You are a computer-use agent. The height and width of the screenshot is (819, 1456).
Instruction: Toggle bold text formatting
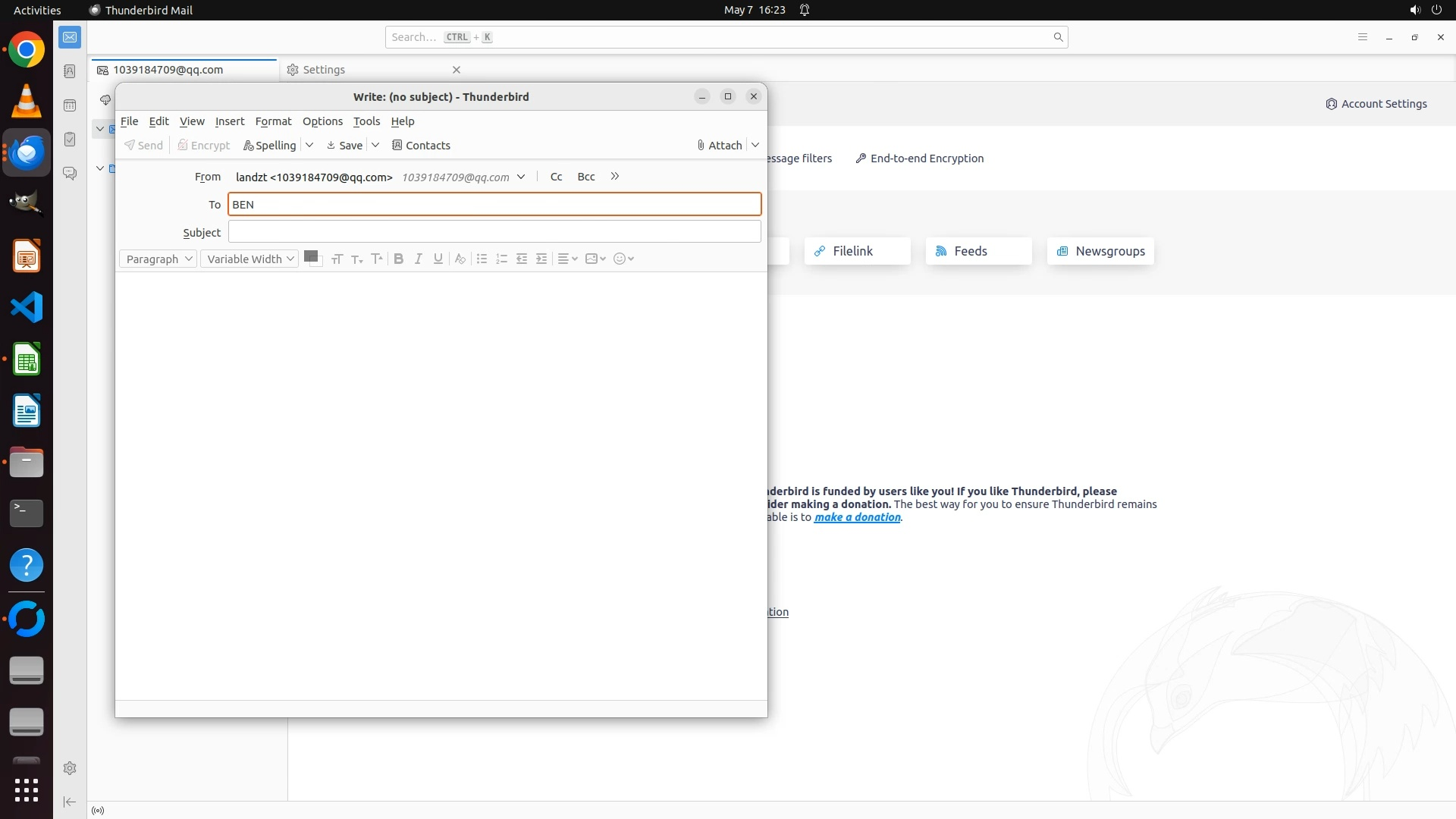click(x=398, y=259)
